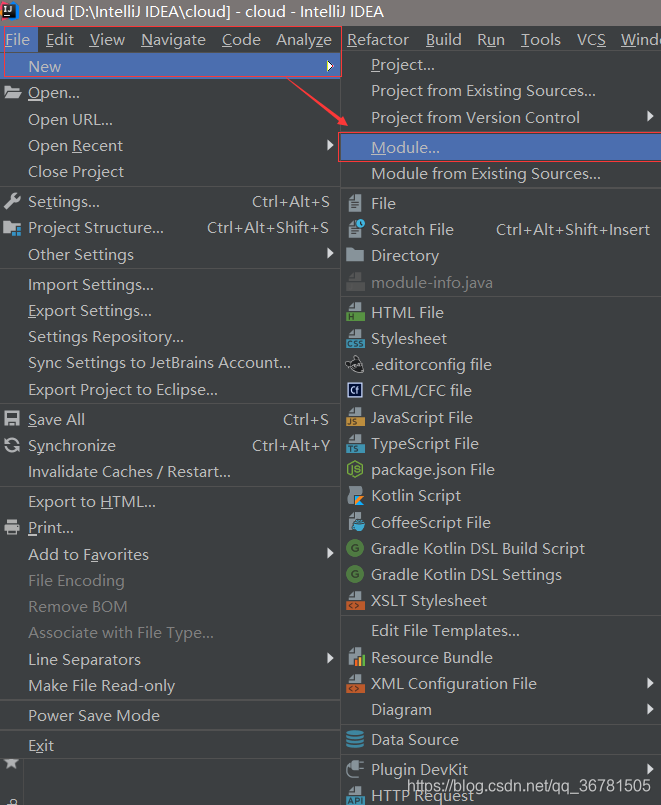
Task: Expand Project from Version Control submenu arrow
Action: 650,116
